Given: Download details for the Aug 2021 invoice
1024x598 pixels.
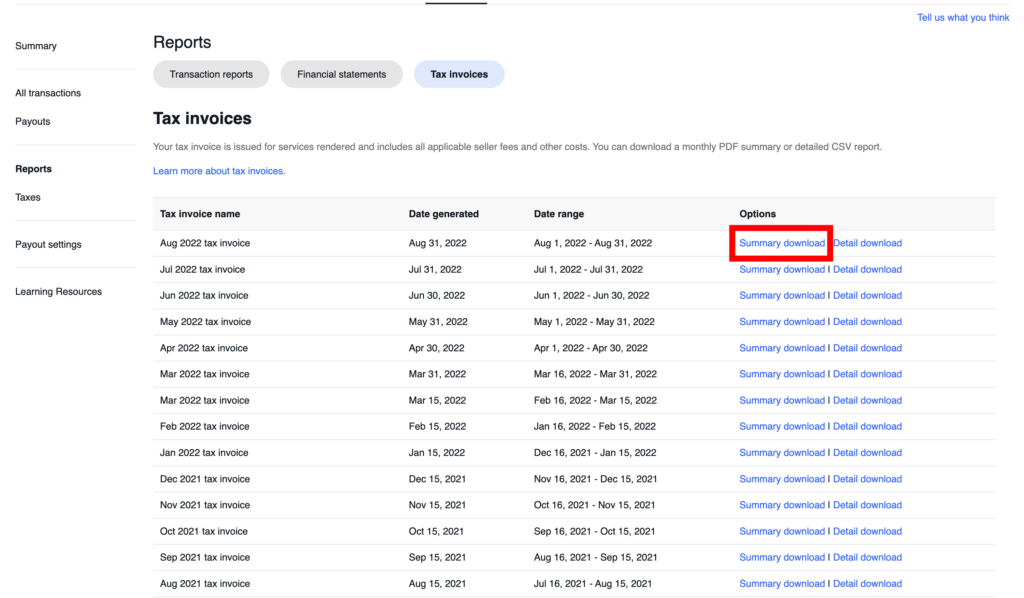Looking at the screenshot, I should click(867, 583).
